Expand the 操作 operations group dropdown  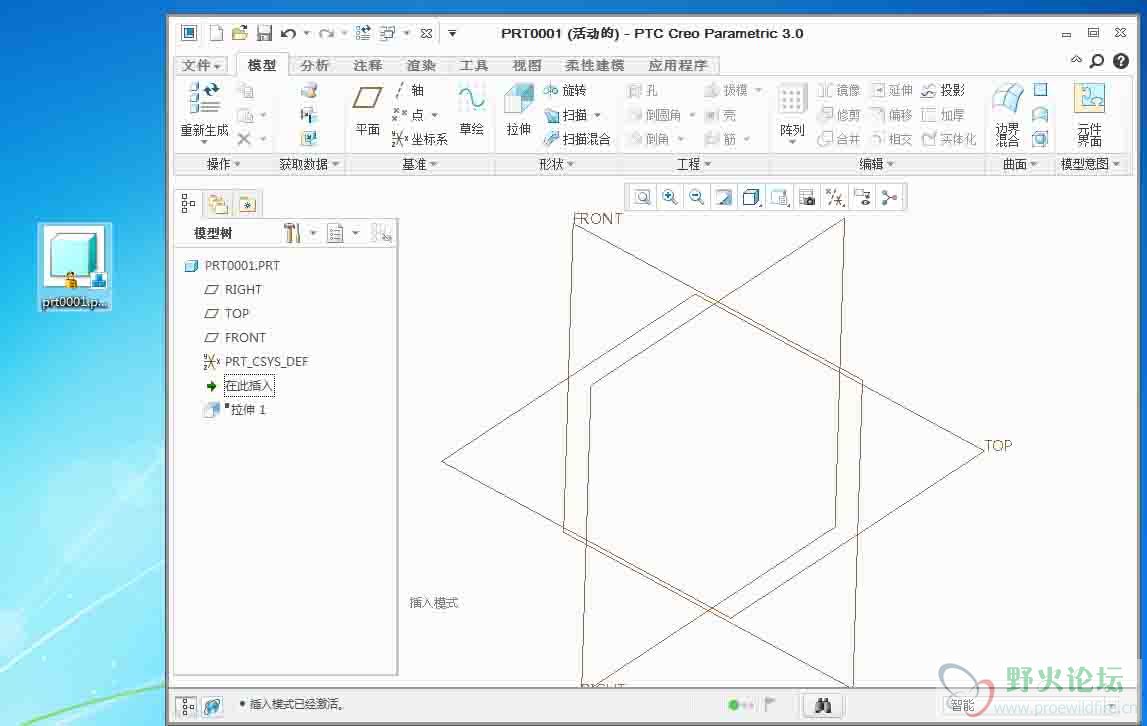pyautogui.click(x=223, y=164)
